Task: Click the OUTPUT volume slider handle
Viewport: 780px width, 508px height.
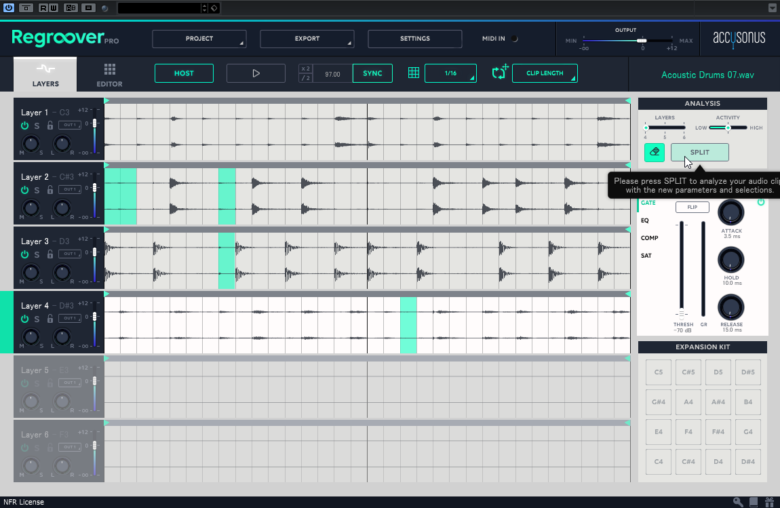Action: coord(643,41)
